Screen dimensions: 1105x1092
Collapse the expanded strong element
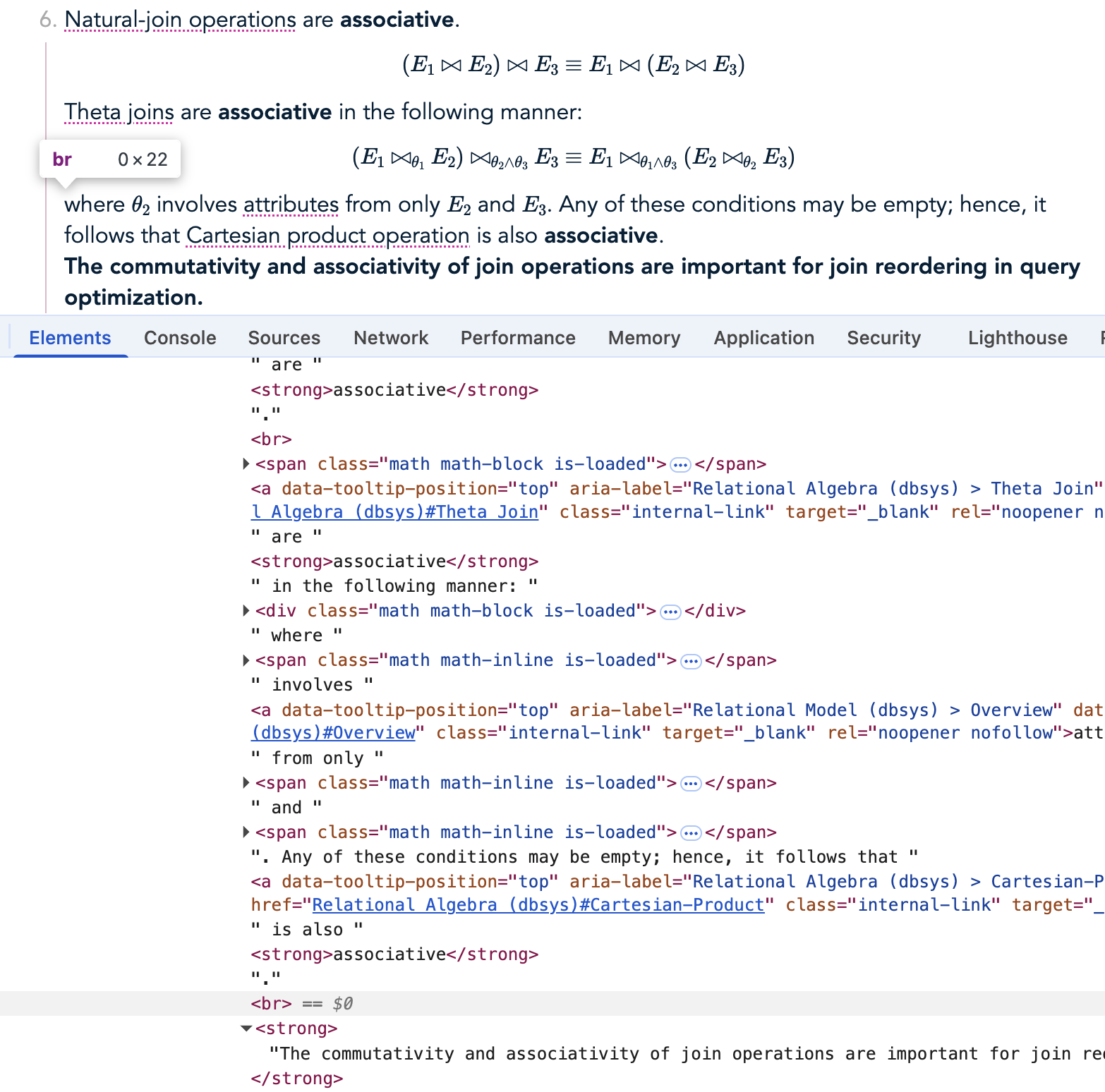click(x=246, y=1029)
